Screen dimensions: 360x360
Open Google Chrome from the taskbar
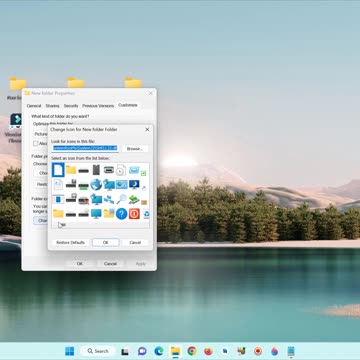coord(192,351)
